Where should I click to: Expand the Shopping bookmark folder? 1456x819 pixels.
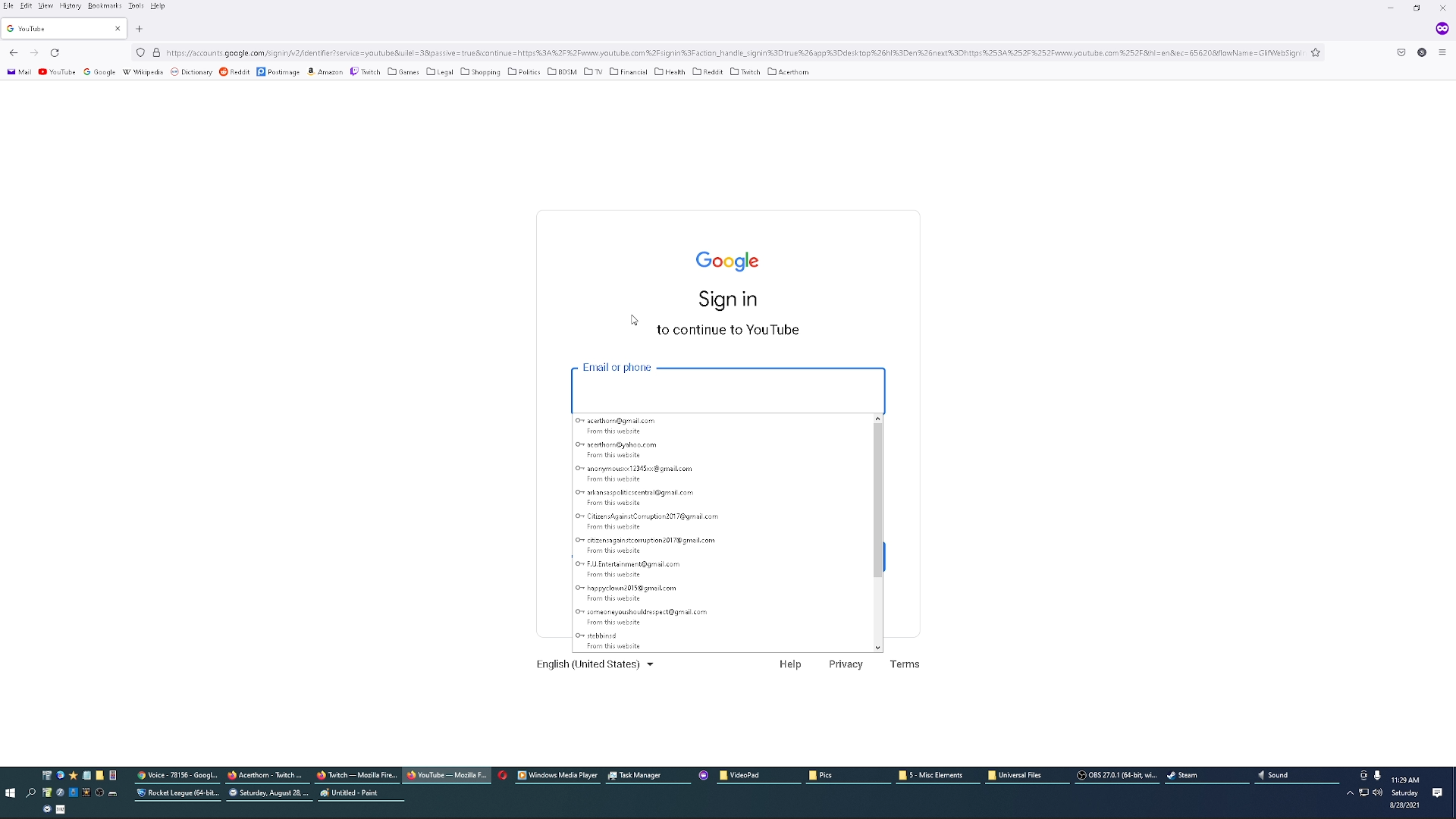(x=480, y=72)
